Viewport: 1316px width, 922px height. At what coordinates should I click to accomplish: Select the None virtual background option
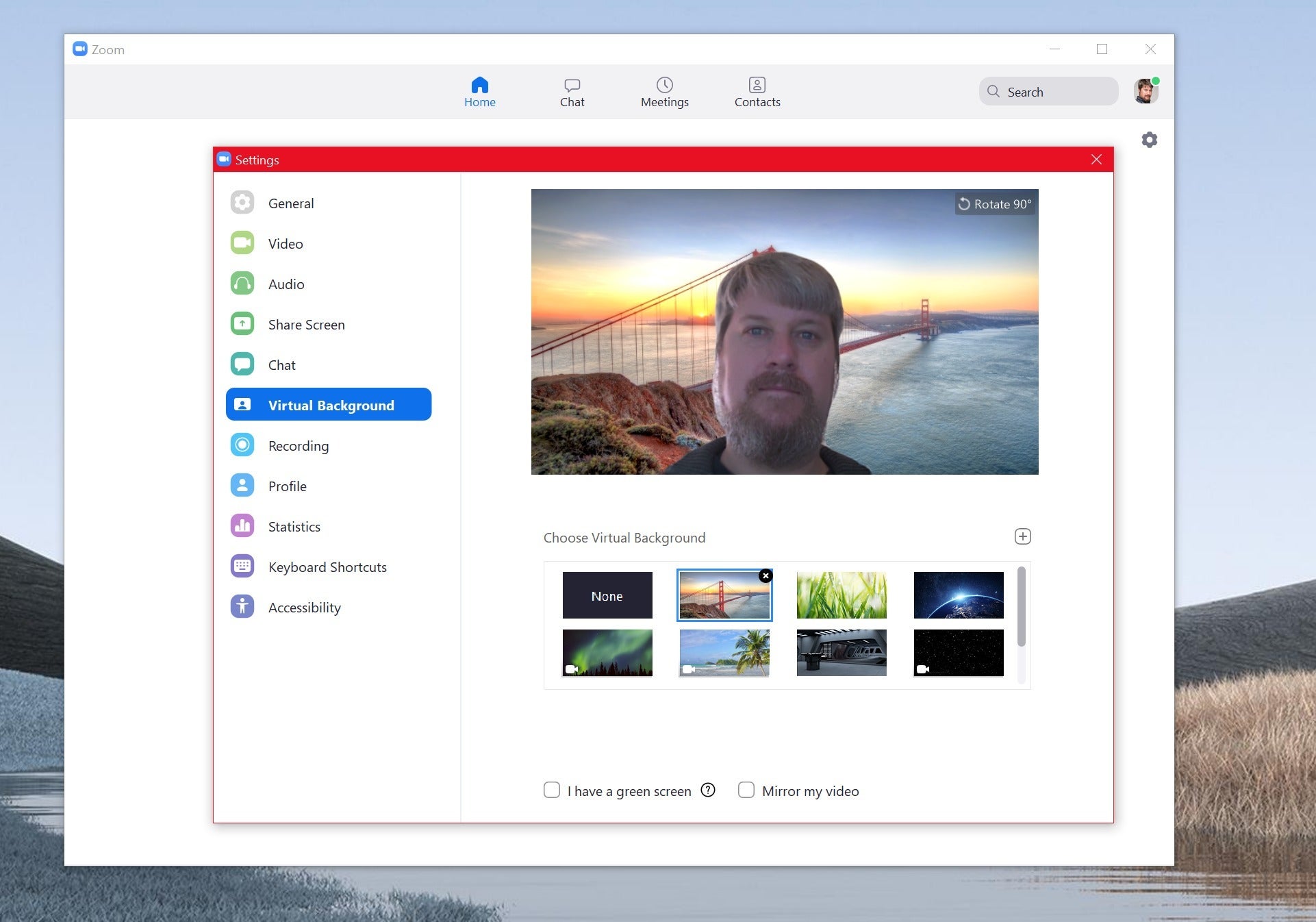click(x=607, y=595)
